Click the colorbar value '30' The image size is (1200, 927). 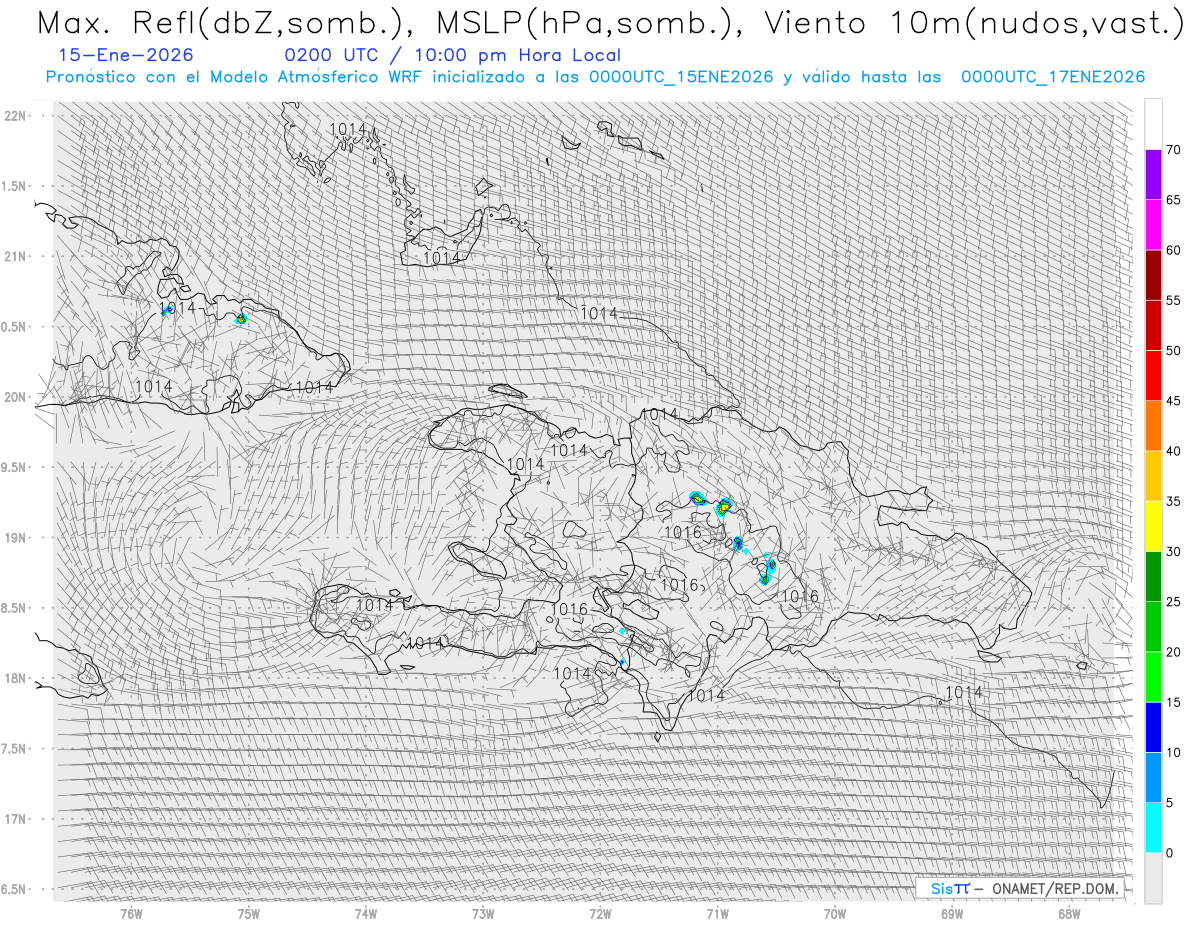pos(1174,551)
